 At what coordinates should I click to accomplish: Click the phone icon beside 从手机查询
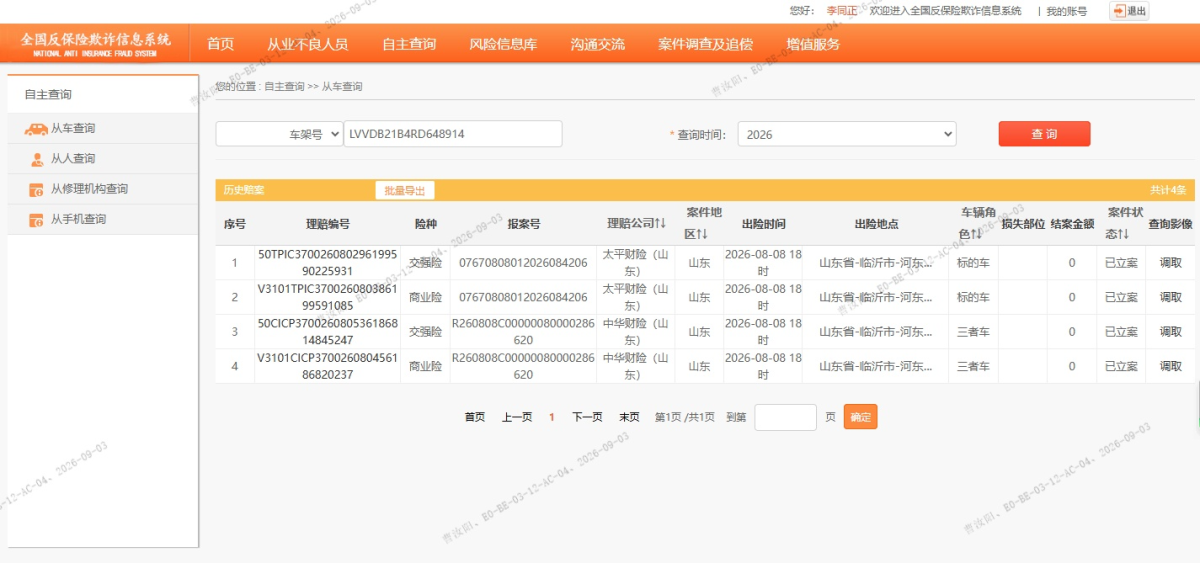[37, 219]
